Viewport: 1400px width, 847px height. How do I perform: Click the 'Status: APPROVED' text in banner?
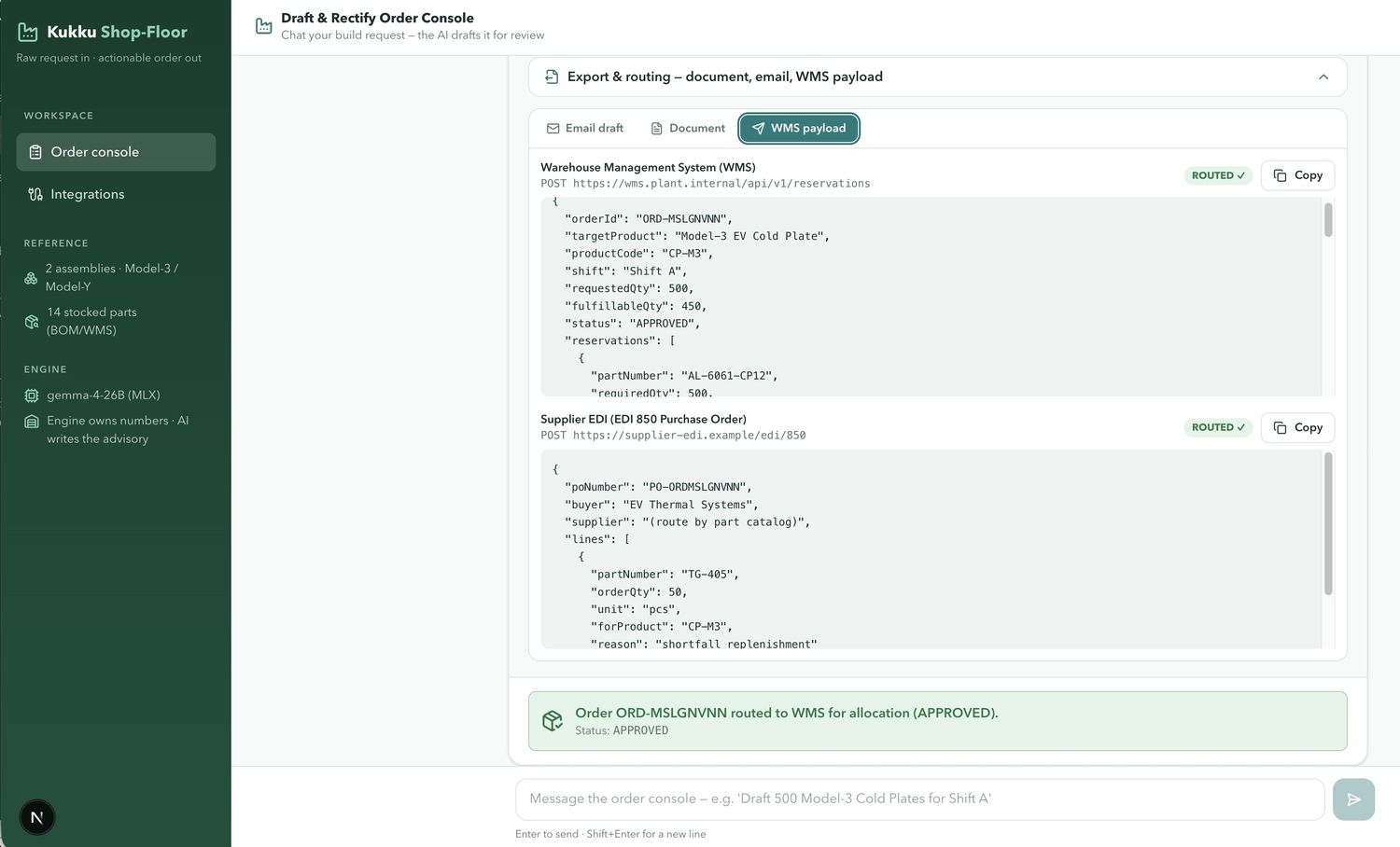click(622, 730)
